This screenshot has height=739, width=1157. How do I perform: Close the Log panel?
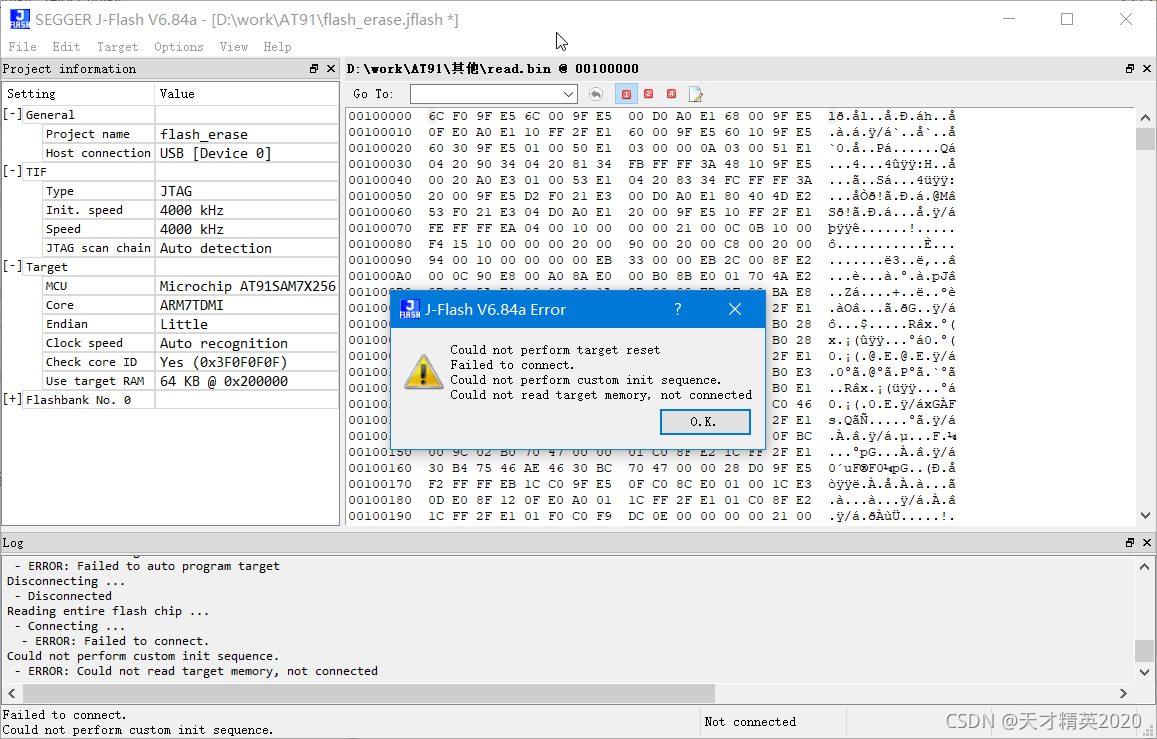(x=1147, y=542)
